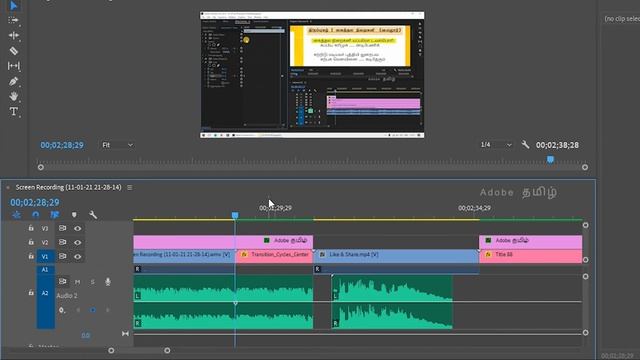Screen dimensions: 640x360
Task: Select Screen Recording (11-01-21 21-28-14) sequence tab
Action: point(69,187)
